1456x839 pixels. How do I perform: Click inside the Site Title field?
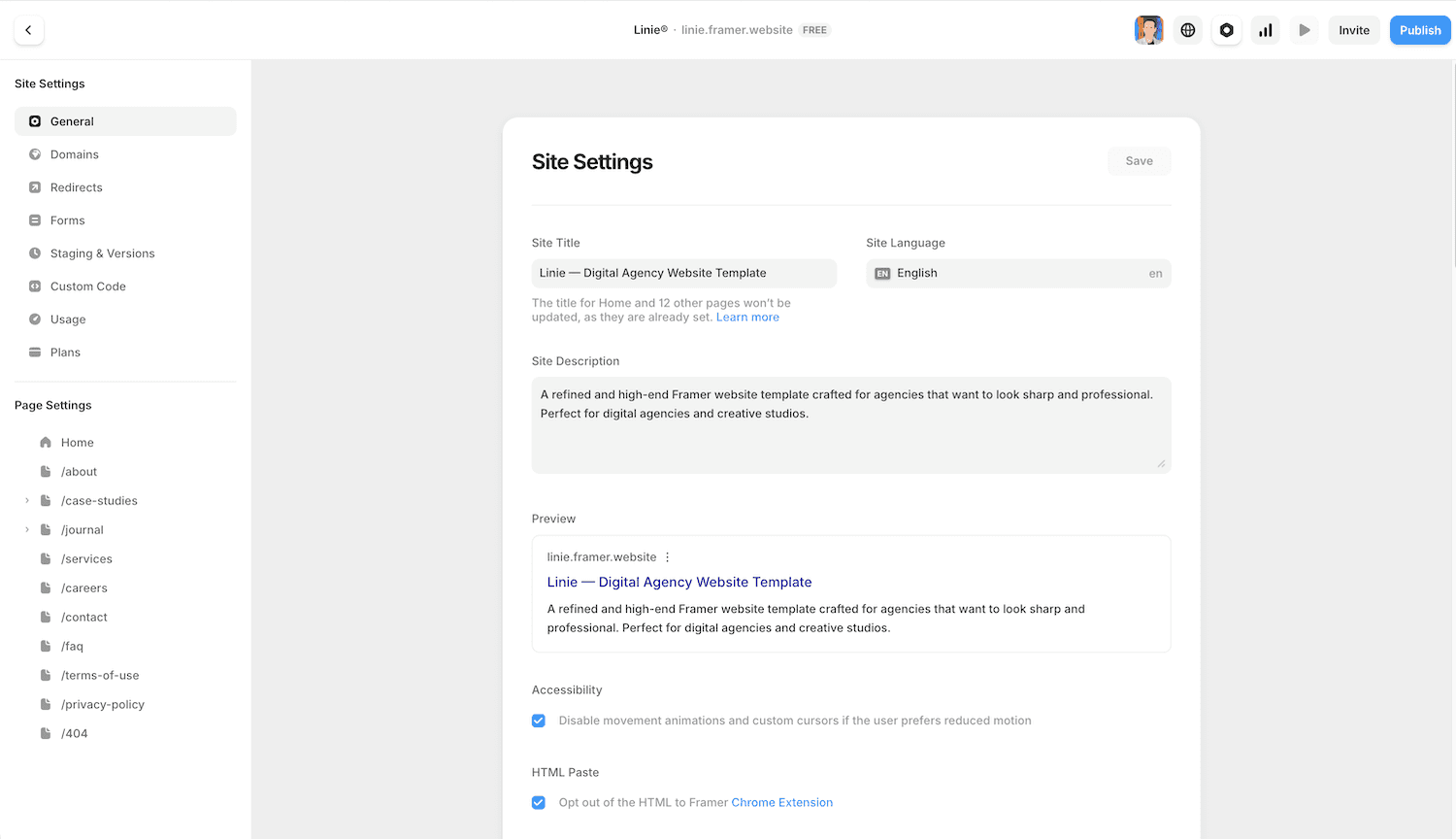pyautogui.click(x=683, y=273)
